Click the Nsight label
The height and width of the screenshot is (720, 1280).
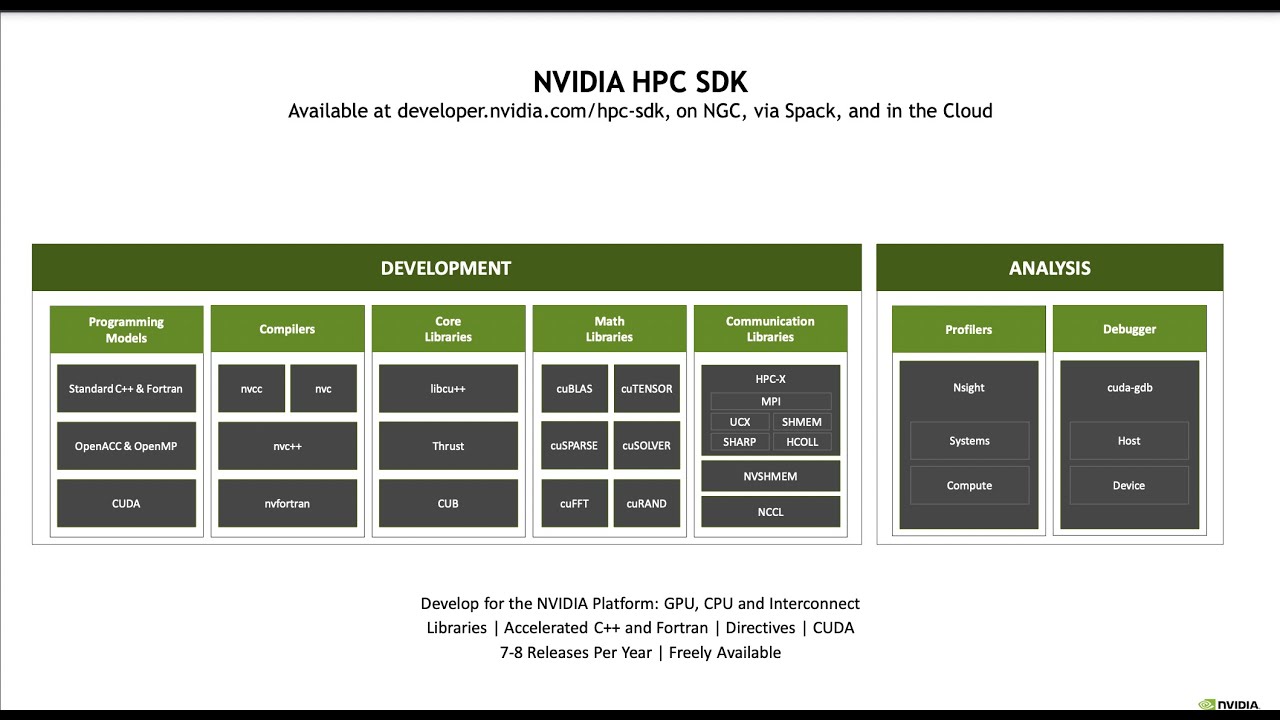click(x=969, y=388)
